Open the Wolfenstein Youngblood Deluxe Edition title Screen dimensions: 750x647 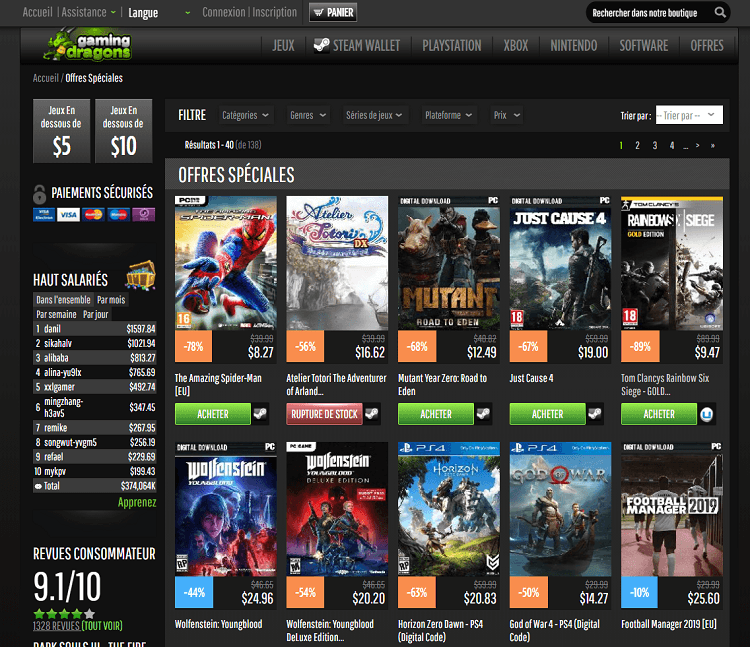(x=330, y=631)
